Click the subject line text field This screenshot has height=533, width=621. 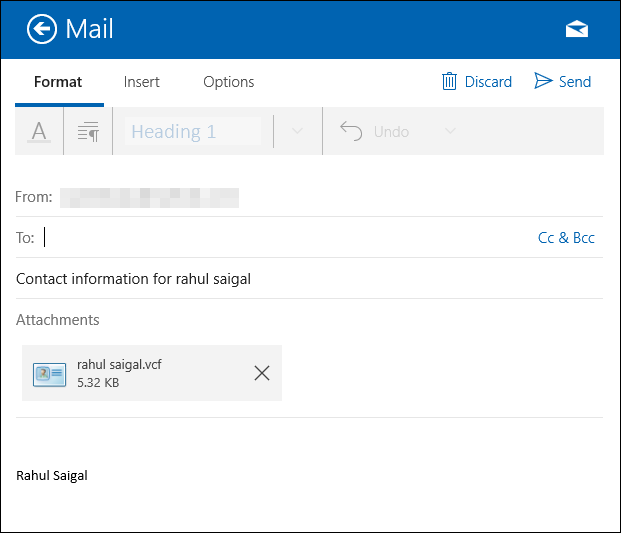pos(300,279)
